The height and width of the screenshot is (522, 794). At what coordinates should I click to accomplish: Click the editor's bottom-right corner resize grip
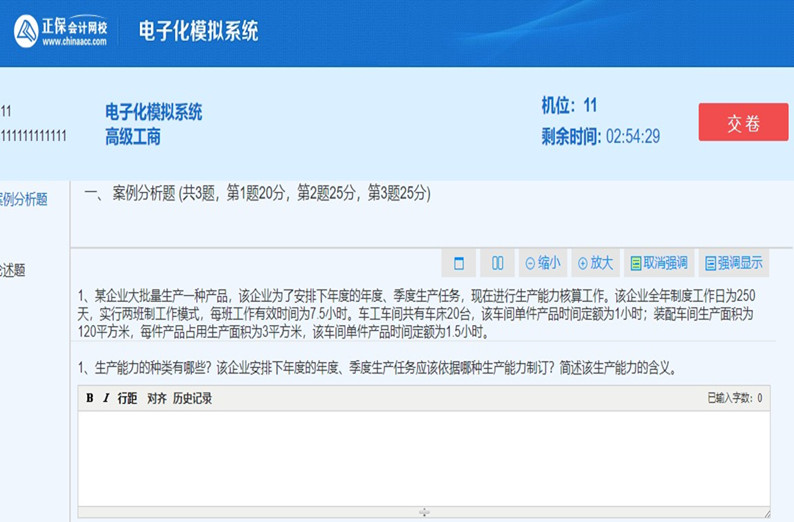(x=766, y=512)
